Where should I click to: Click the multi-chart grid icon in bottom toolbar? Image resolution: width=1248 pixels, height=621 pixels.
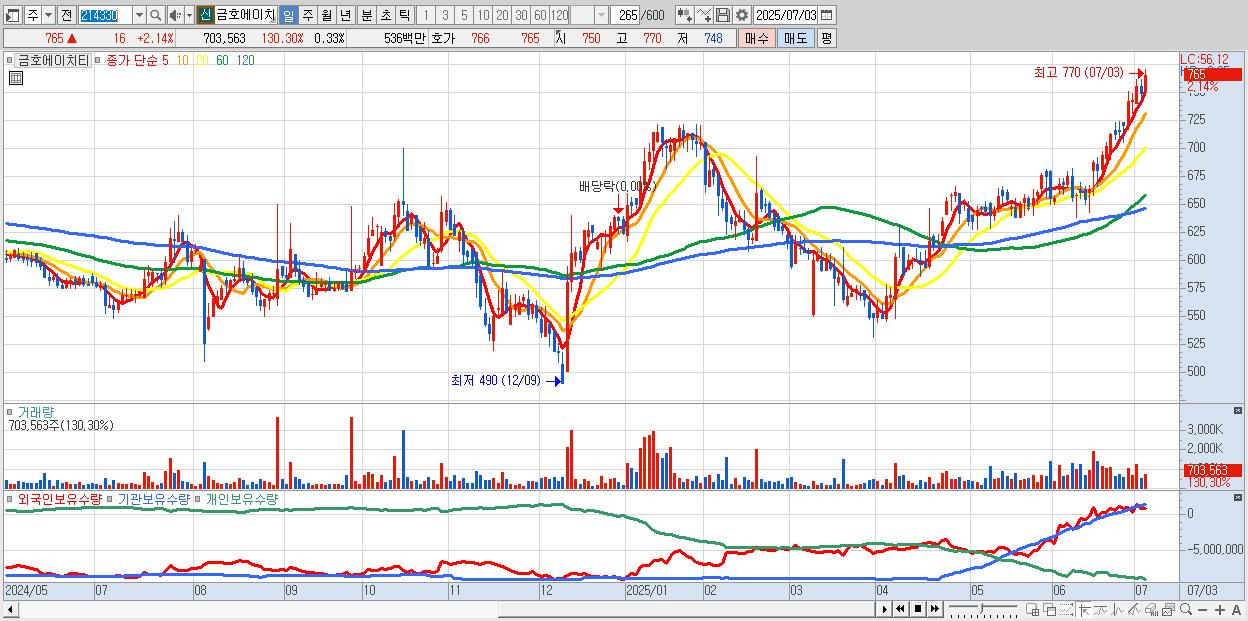(x=1032, y=609)
